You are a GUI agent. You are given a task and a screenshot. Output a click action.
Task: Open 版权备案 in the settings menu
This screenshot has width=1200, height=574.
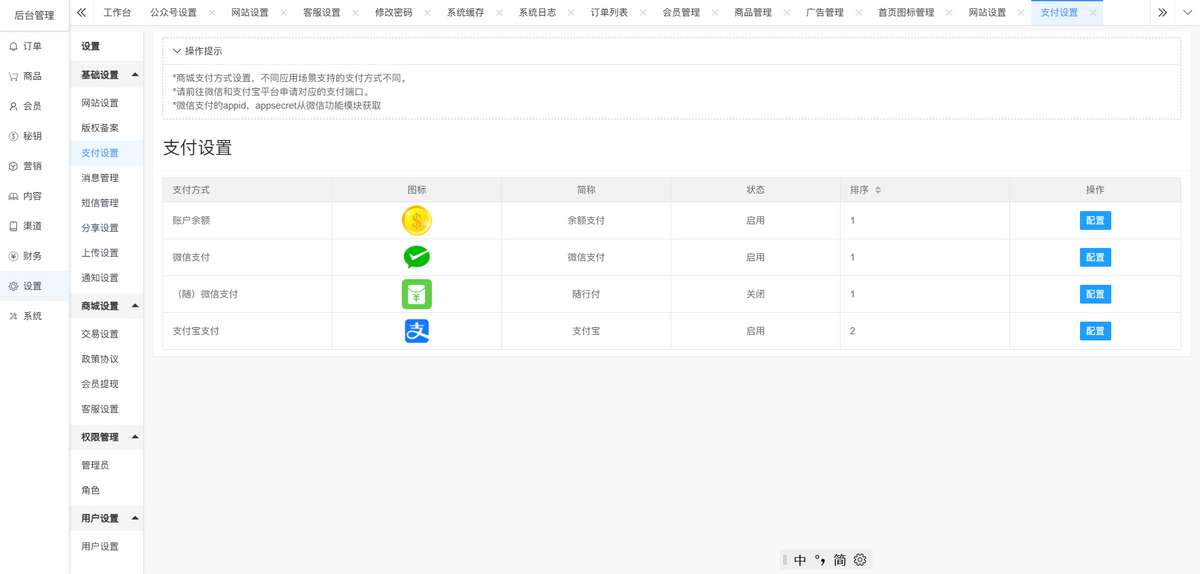(x=100, y=128)
